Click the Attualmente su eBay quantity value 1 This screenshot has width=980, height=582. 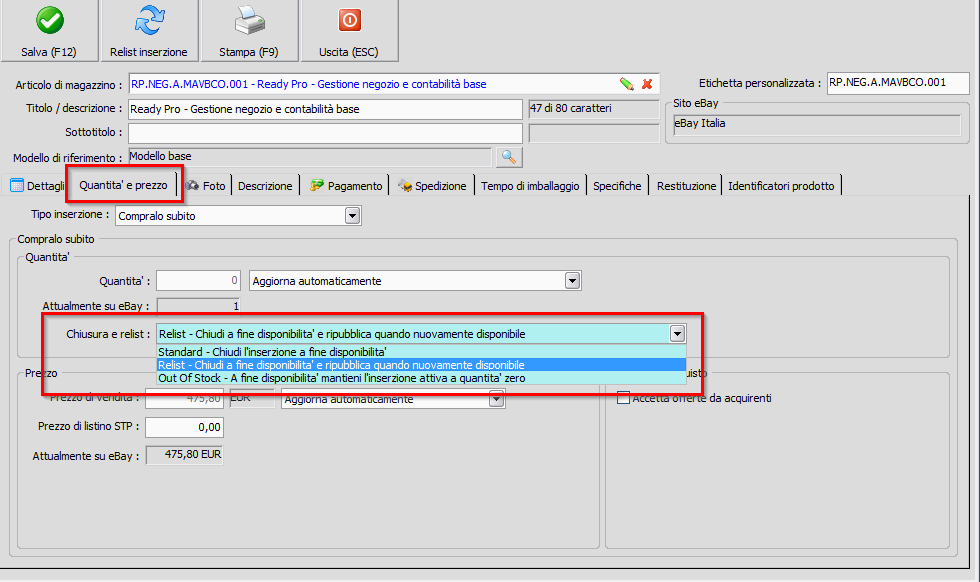[x=198, y=306]
